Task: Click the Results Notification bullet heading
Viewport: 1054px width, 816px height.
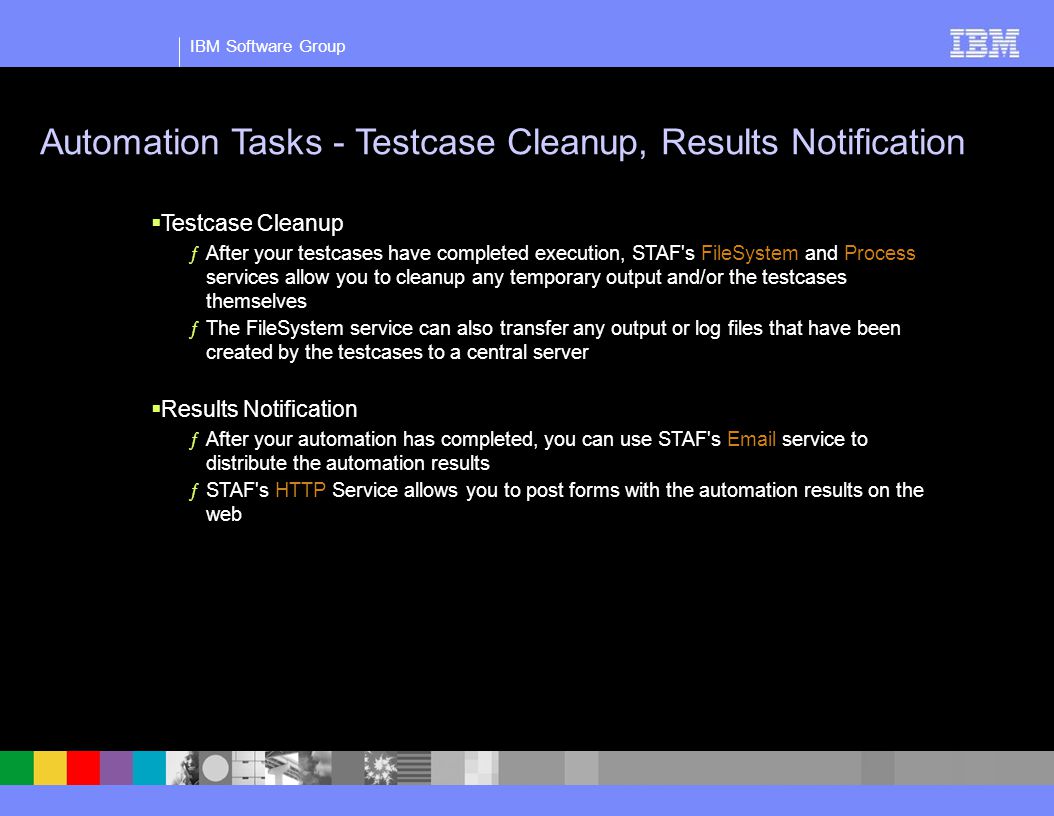Action: (259, 409)
